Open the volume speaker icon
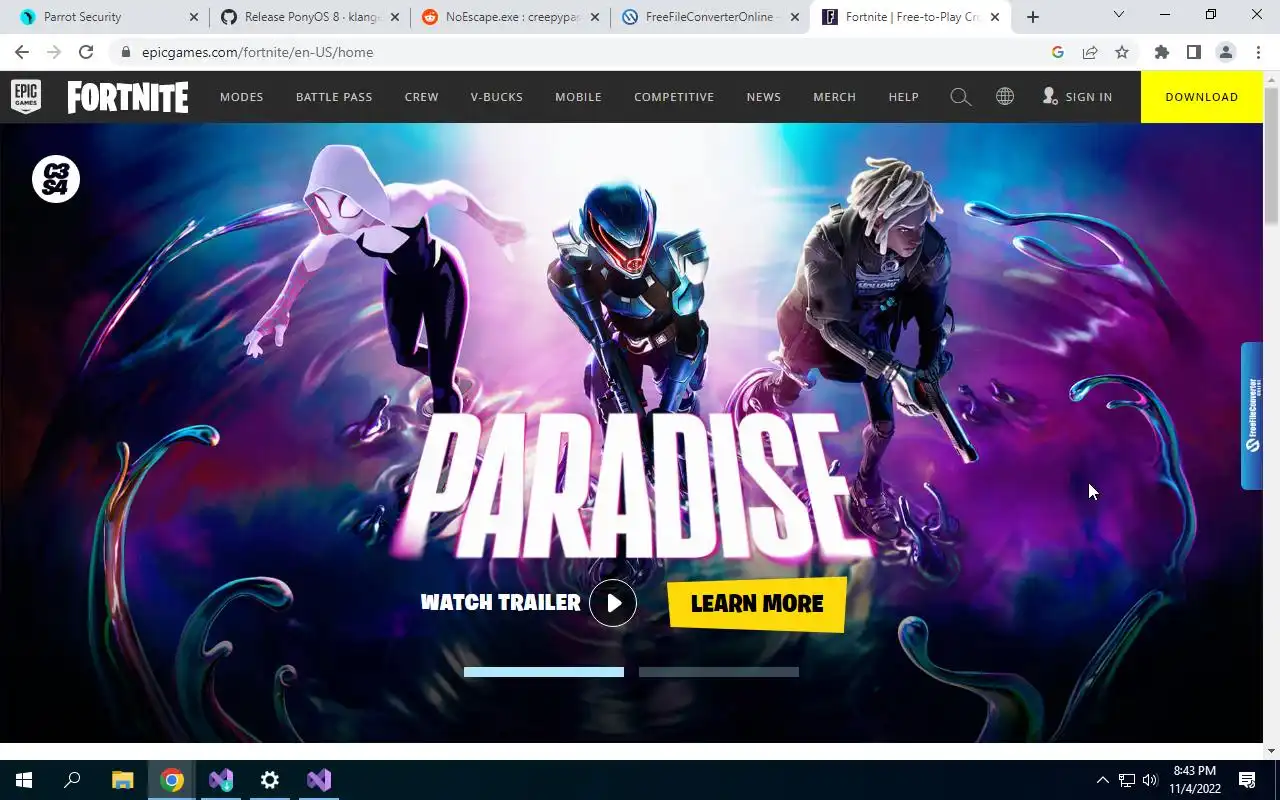Image resolution: width=1280 pixels, height=800 pixels. 1150,780
